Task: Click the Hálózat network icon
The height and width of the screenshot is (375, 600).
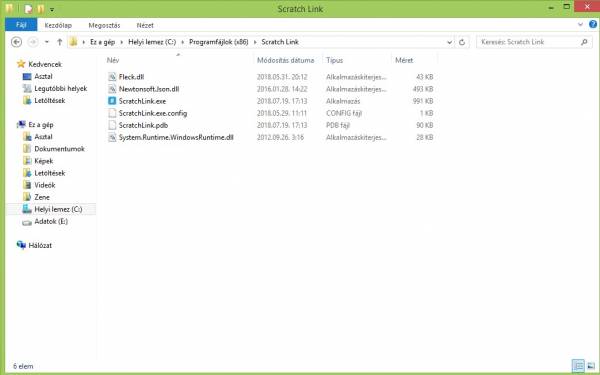Action: (x=21, y=245)
